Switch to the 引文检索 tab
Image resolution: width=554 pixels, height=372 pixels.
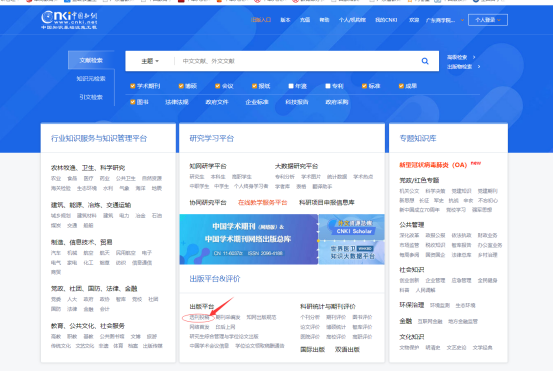(91, 97)
